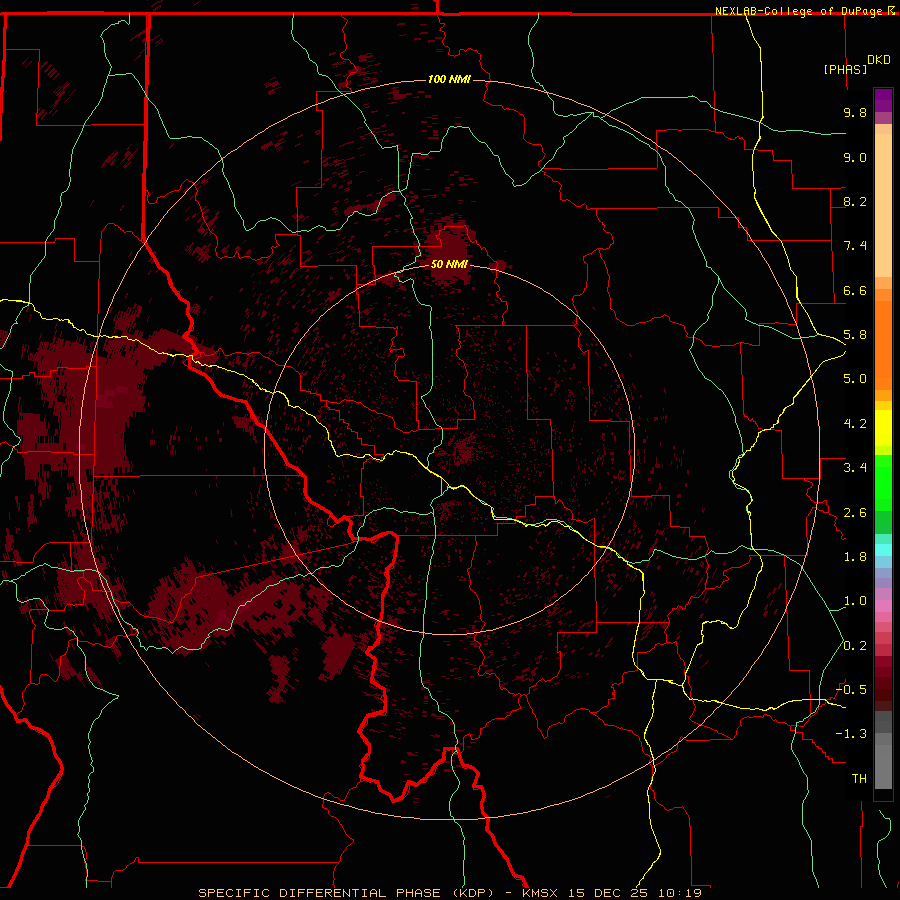
Task: Click the 1.8 legend value
Action: [855, 557]
